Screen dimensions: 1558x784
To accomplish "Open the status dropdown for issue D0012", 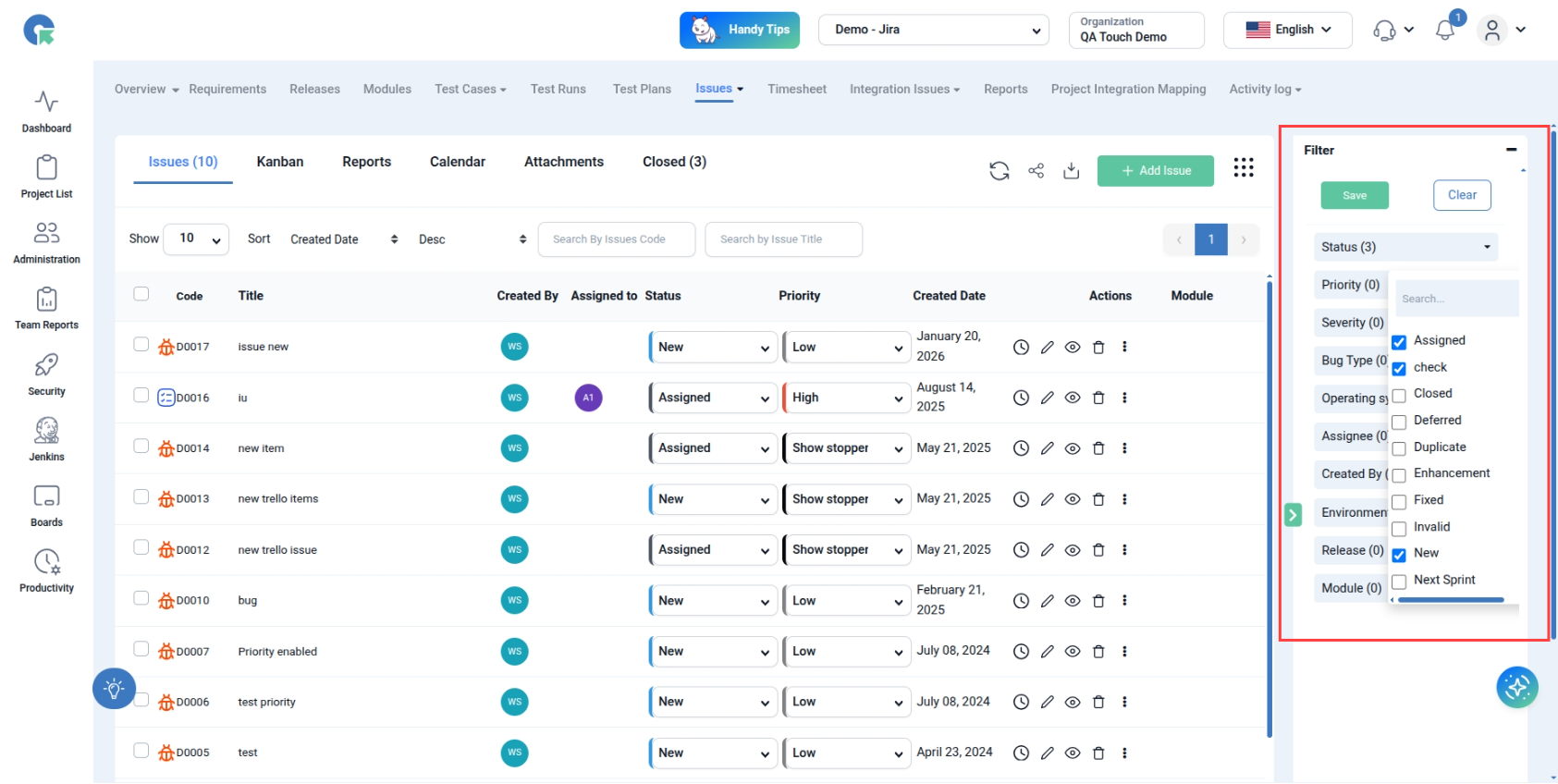I will 713,550.
